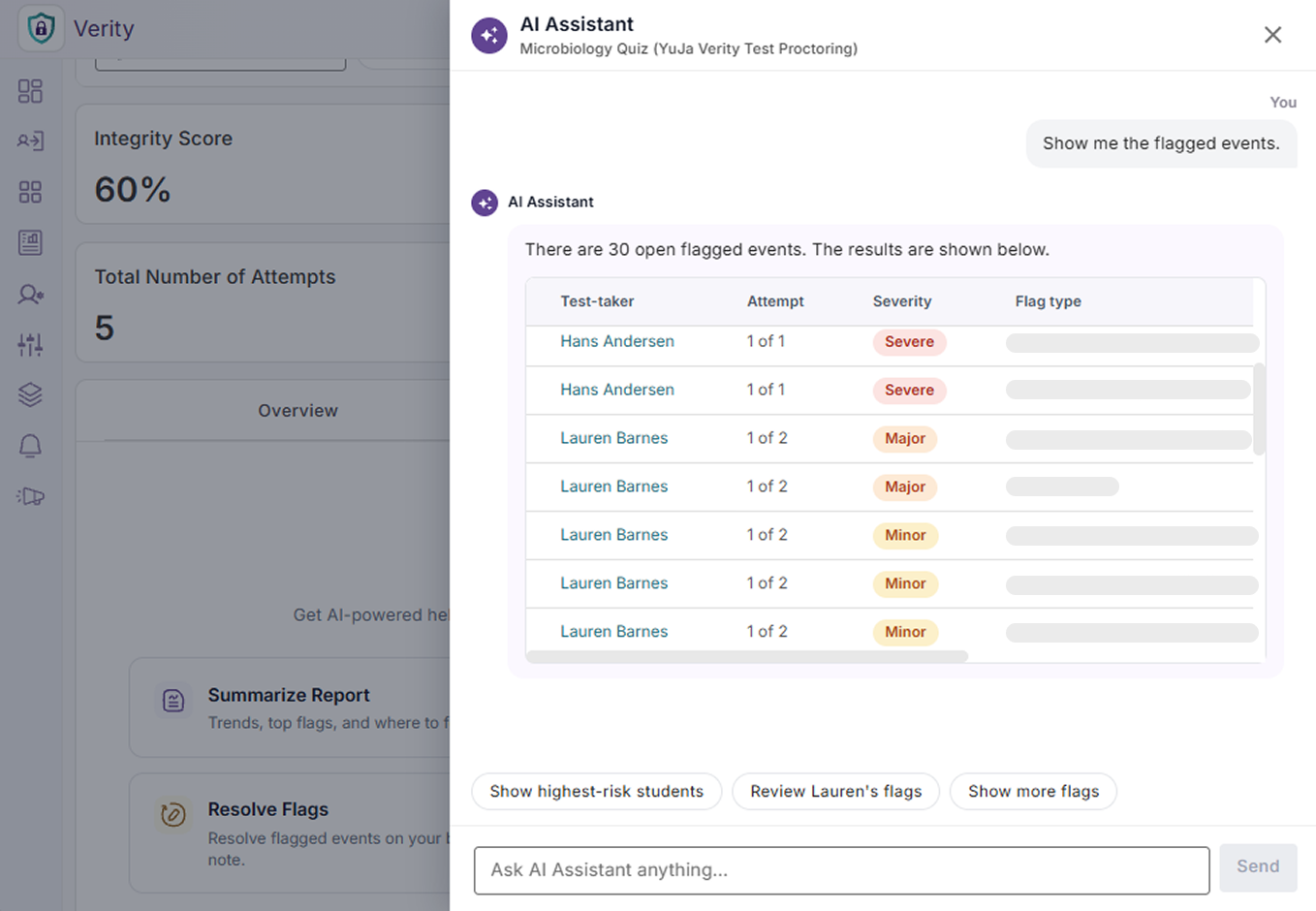This screenshot has height=911, width=1316.
Task: Open the report document icon in sidebar
Action: tap(30, 242)
